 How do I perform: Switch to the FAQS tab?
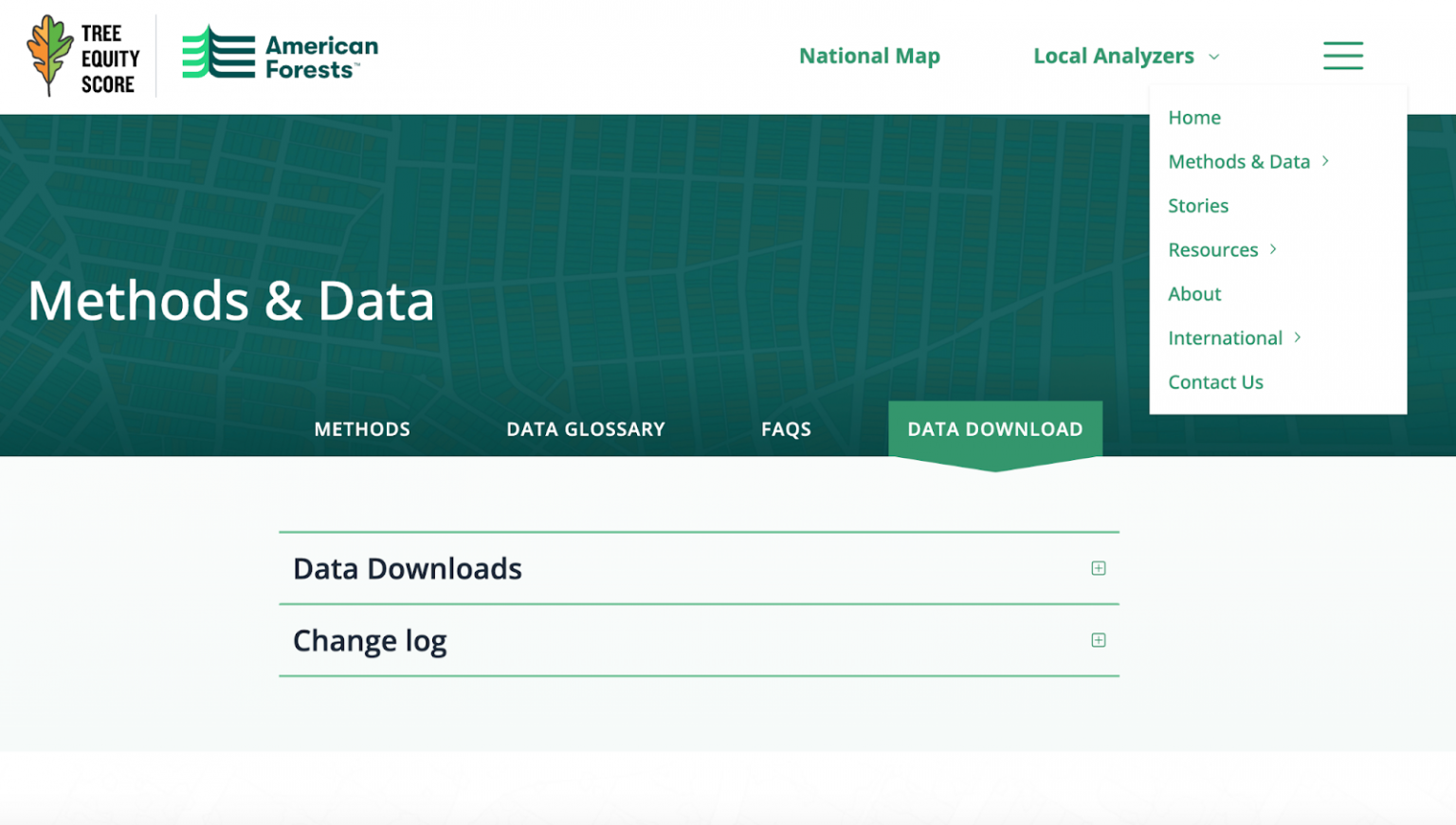[x=786, y=429]
